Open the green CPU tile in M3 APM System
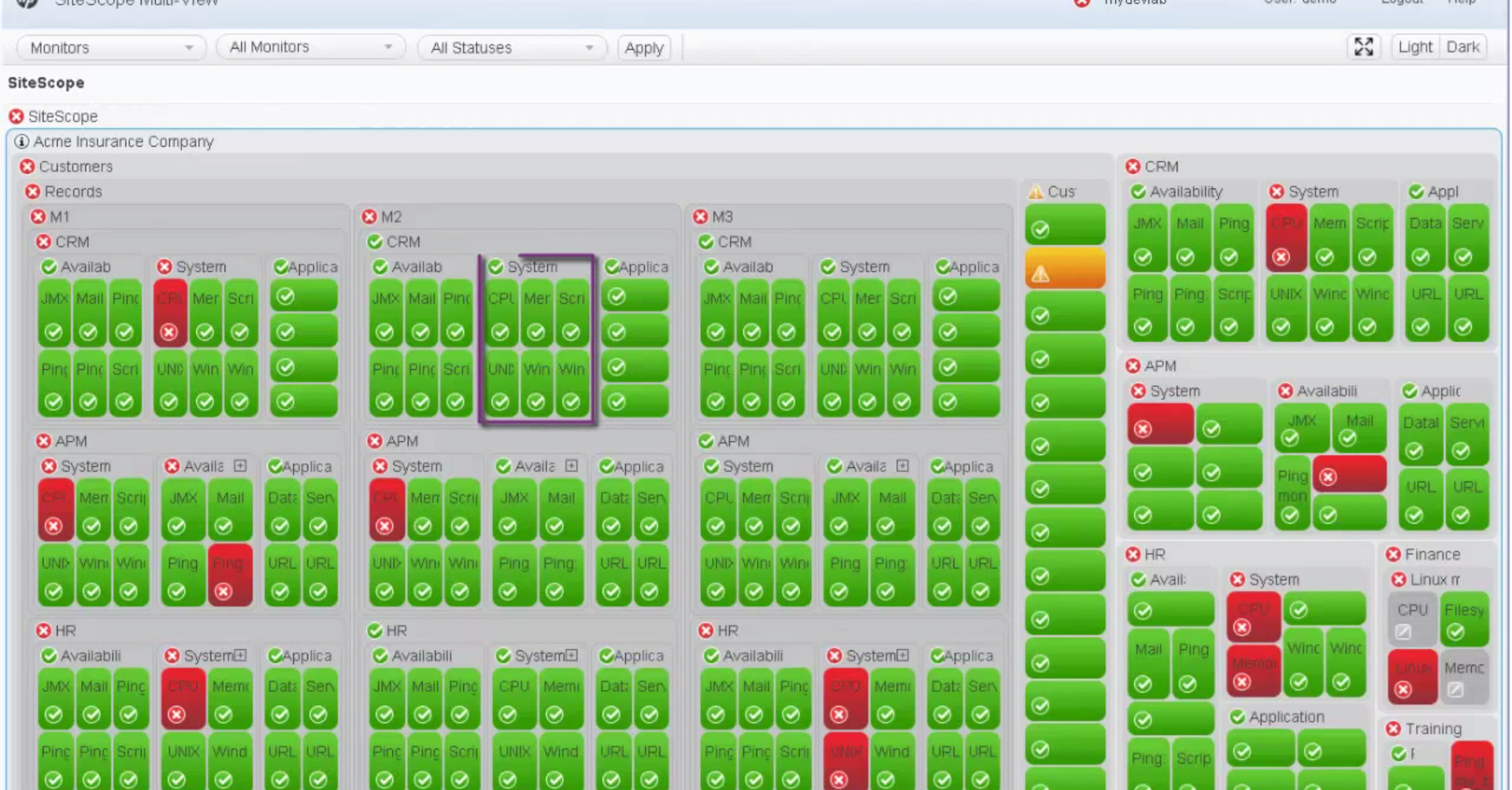The width and height of the screenshot is (1512, 790). point(718,510)
